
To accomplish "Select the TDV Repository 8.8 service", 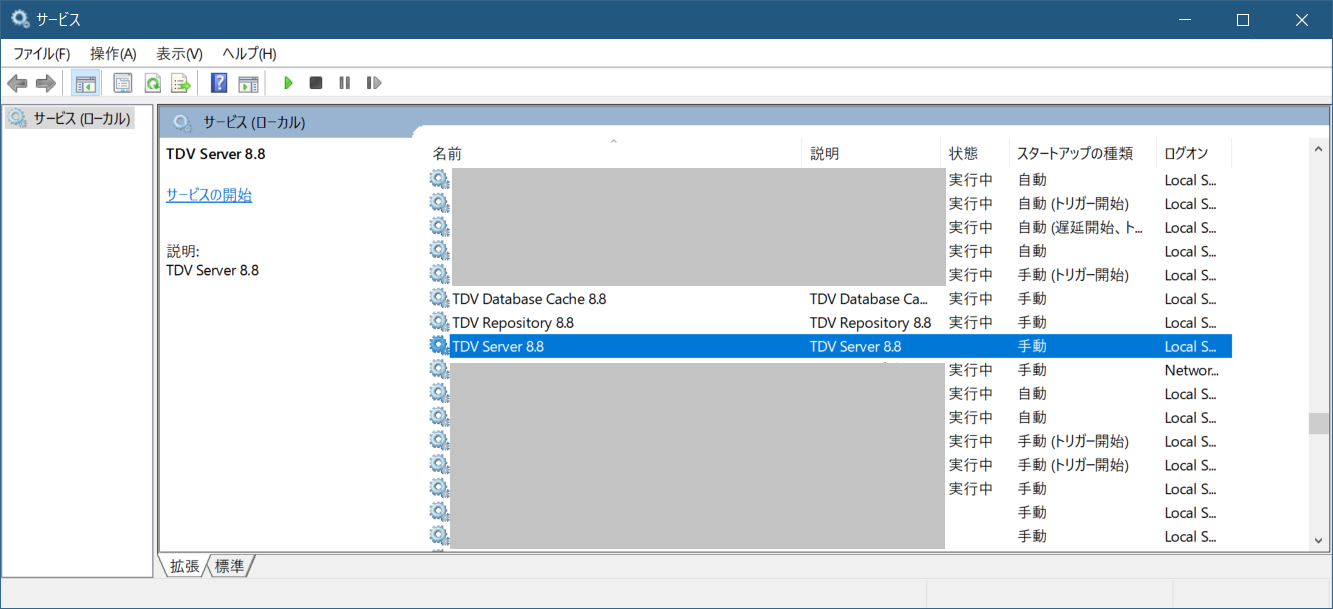I will tap(513, 323).
